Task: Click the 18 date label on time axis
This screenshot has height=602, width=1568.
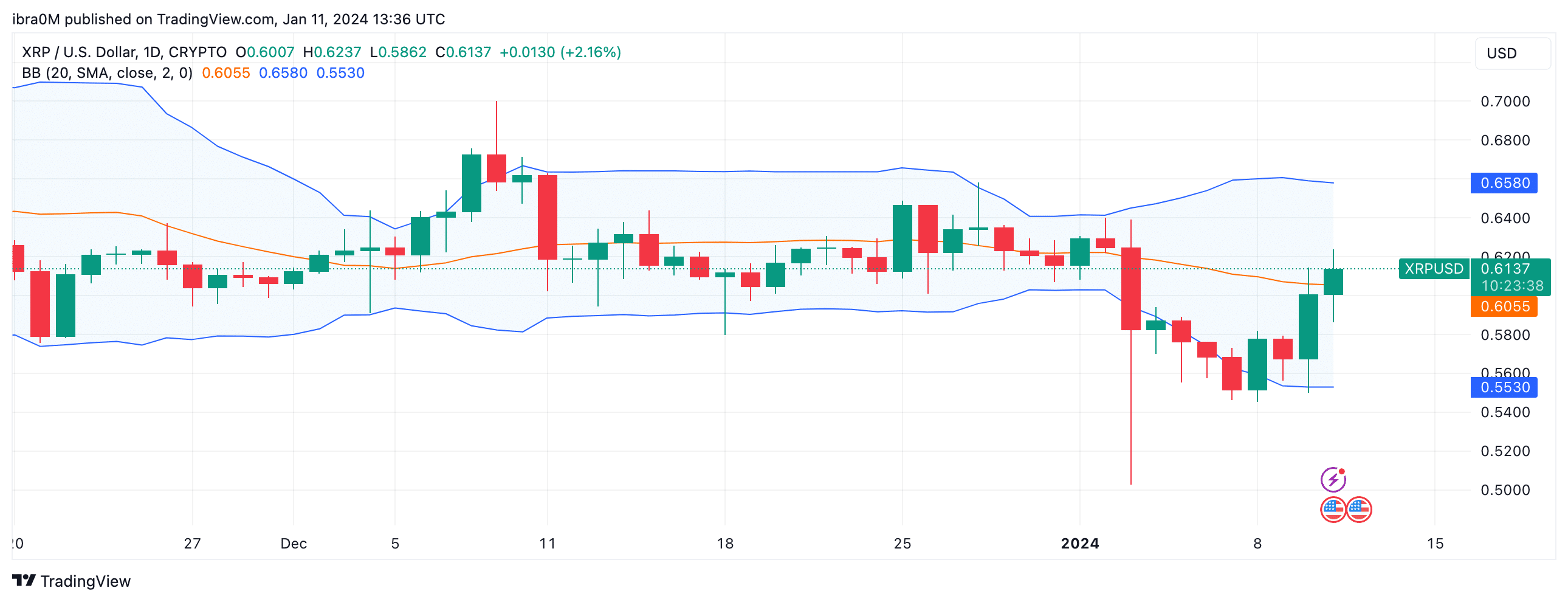Action: (x=725, y=544)
